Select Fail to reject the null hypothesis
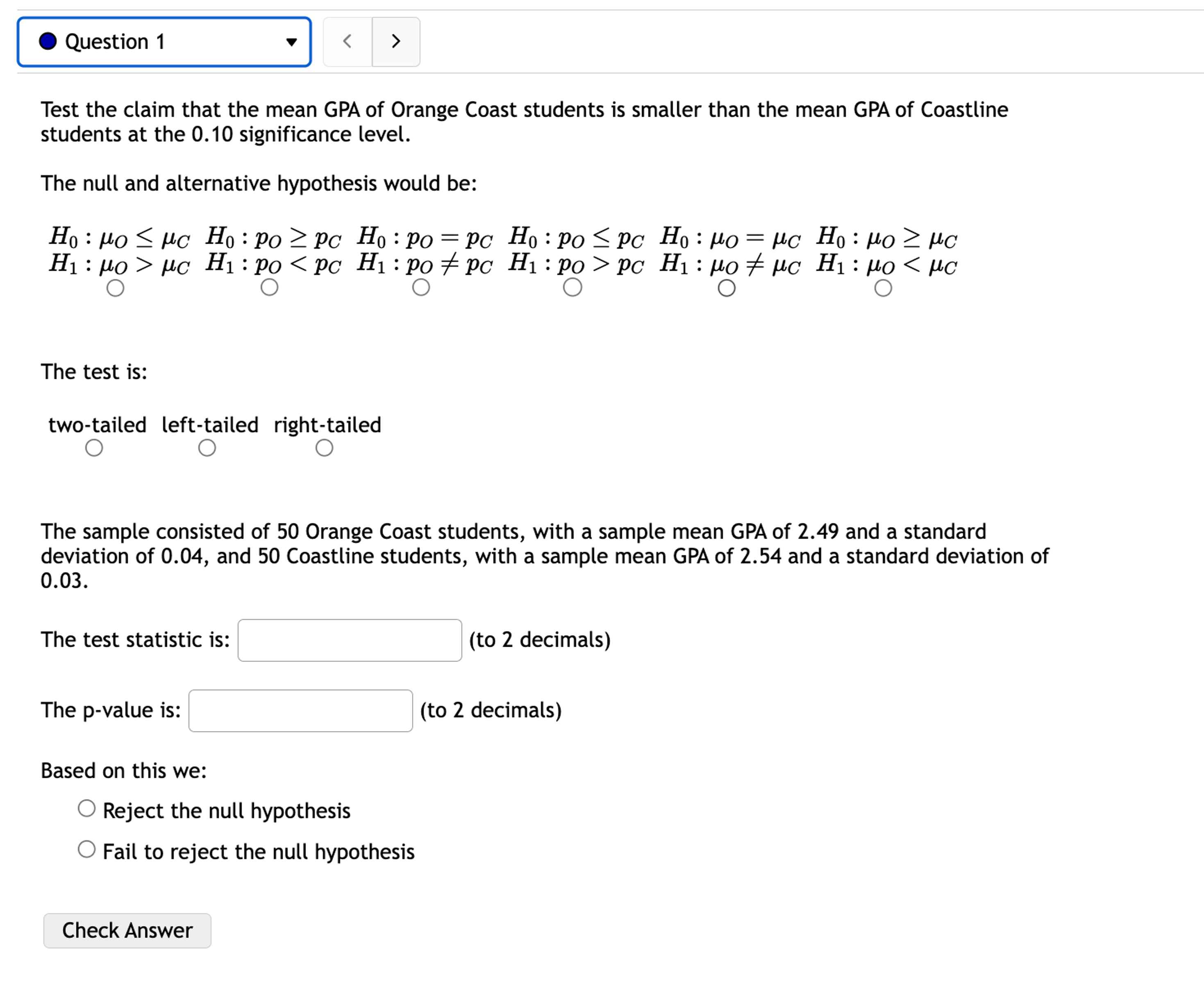 86,849
